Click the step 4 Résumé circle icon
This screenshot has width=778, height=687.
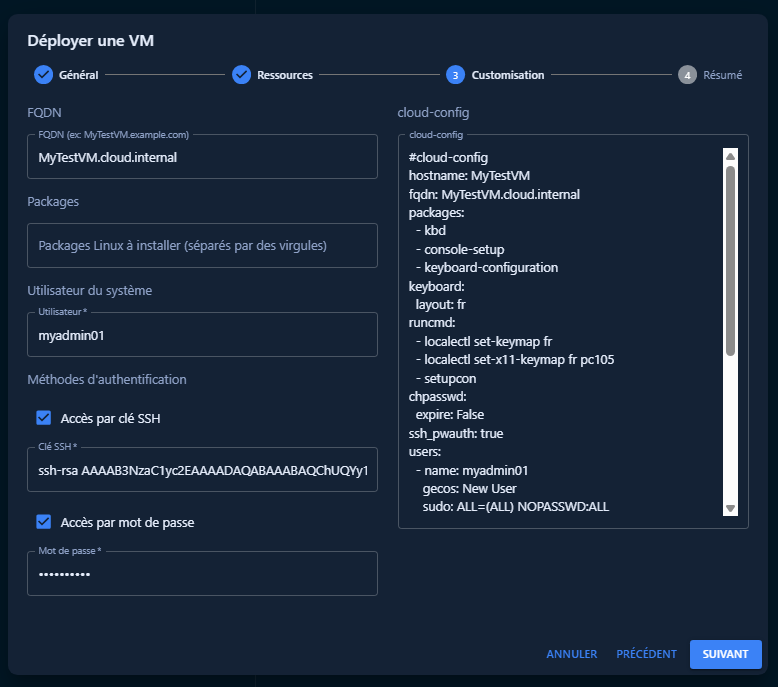pyautogui.click(x=687, y=75)
